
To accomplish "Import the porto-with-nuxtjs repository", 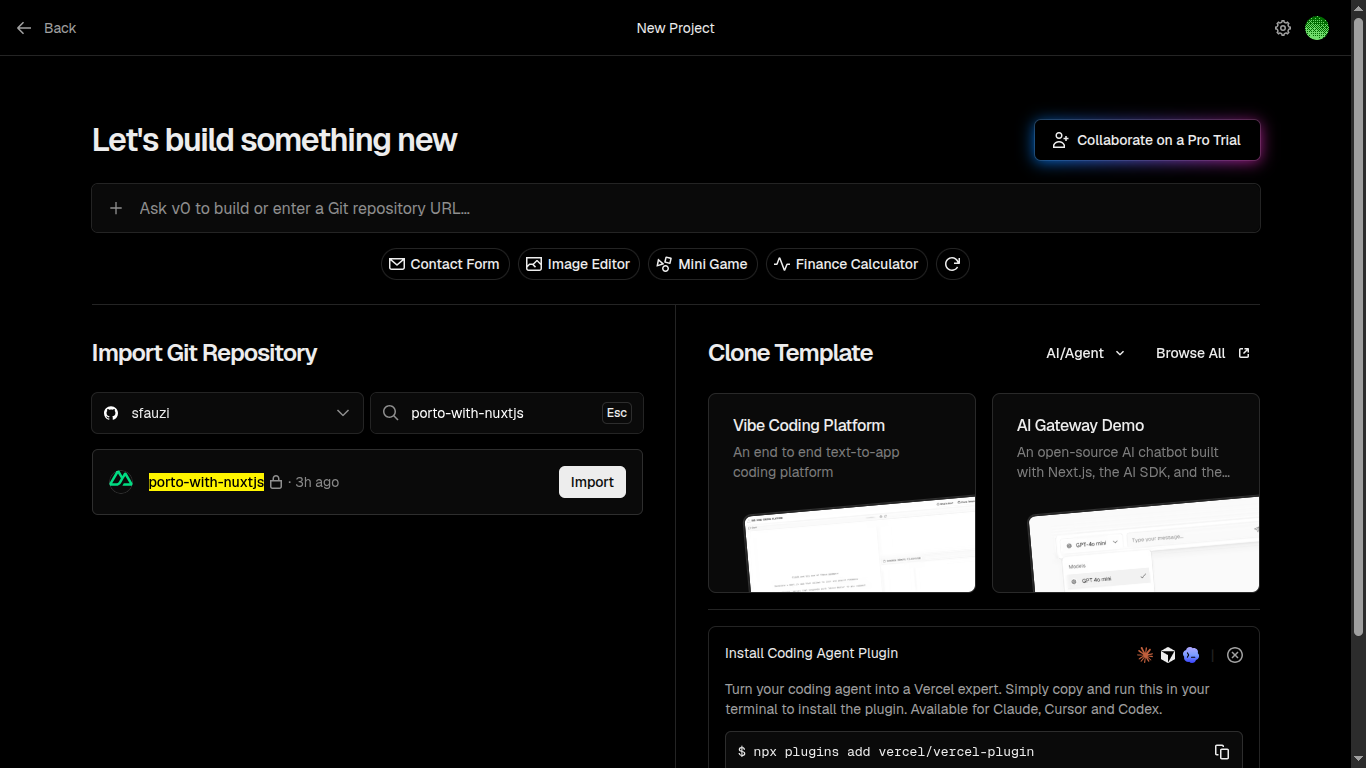I will pos(592,482).
